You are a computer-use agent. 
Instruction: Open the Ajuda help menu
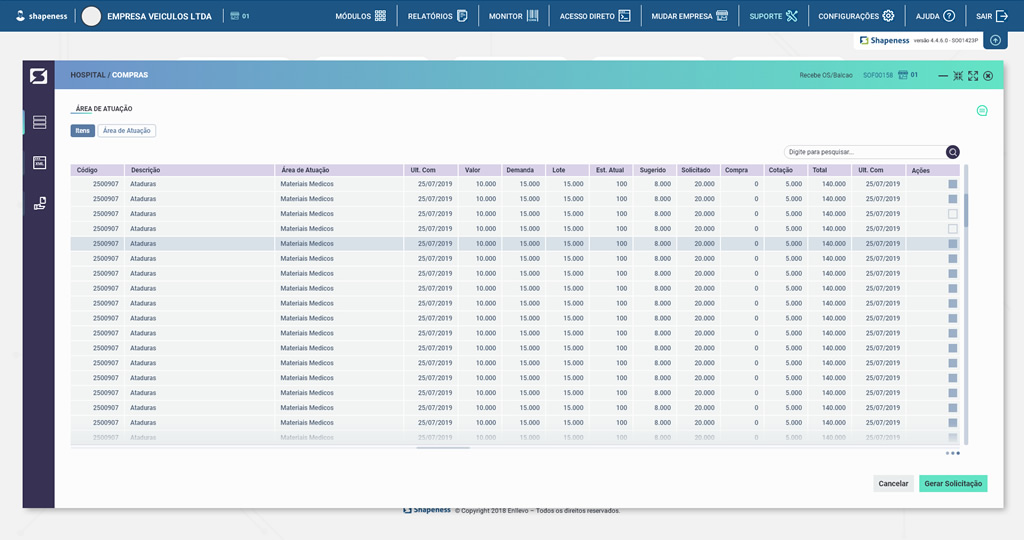935,16
